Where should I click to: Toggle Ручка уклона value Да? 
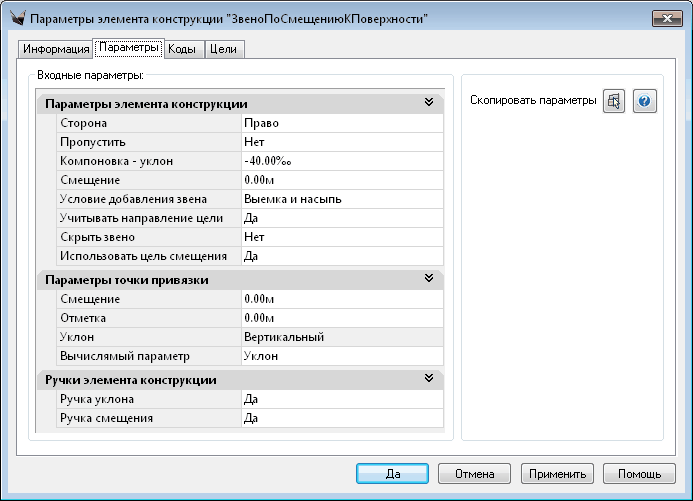(340, 399)
